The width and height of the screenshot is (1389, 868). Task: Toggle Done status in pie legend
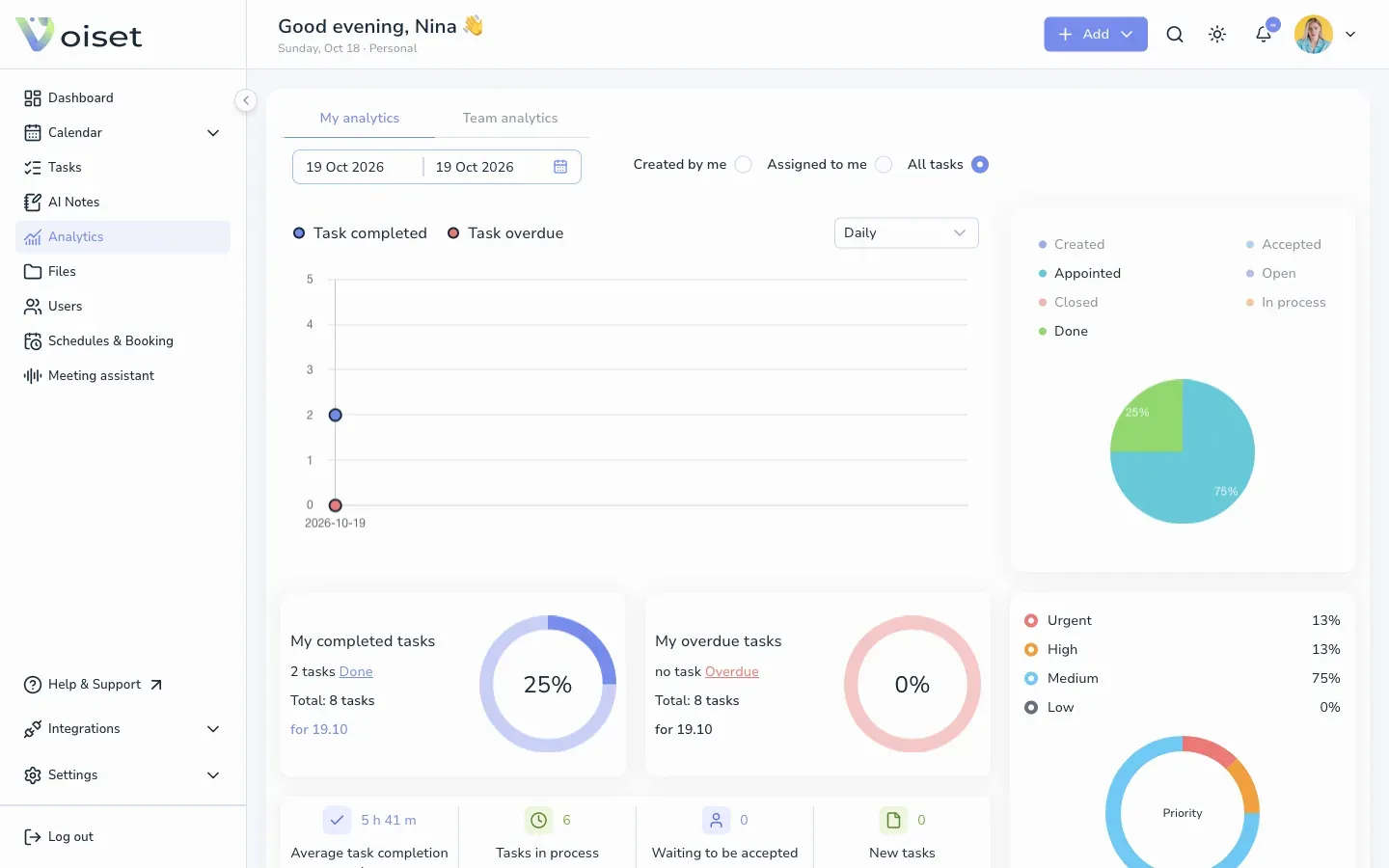point(1063,332)
